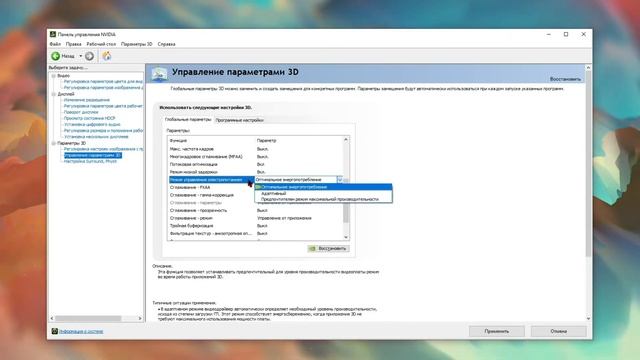Open Регулировка размера и положения рабочего стола

click(x=103, y=130)
